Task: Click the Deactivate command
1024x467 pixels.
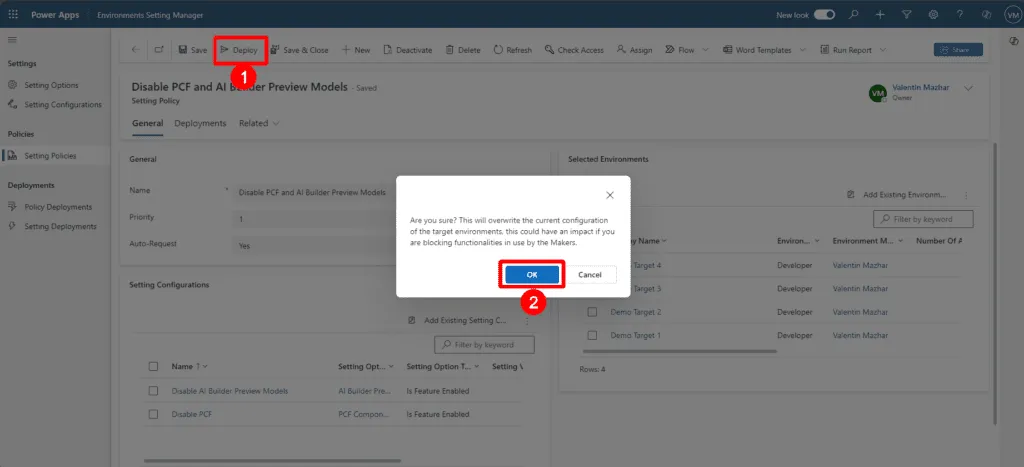Action: pyautogui.click(x=408, y=50)
